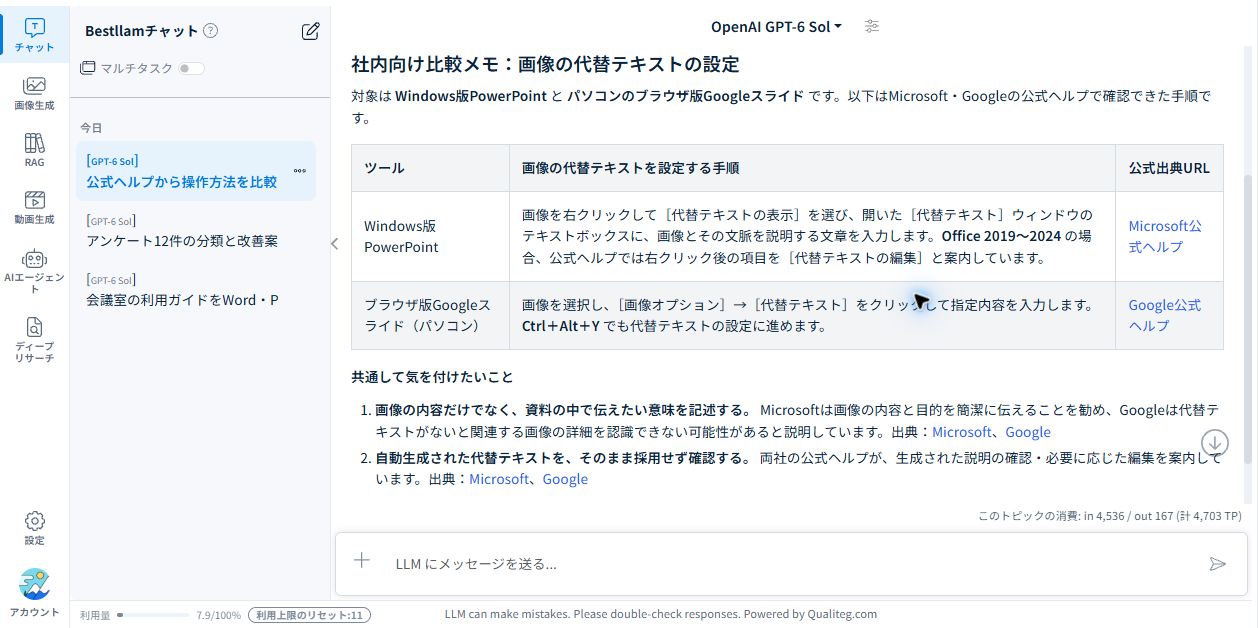The width and height of the screenshot is (1258, 628).
Task: Open the アカウント avatar menu
Action: 34,593
